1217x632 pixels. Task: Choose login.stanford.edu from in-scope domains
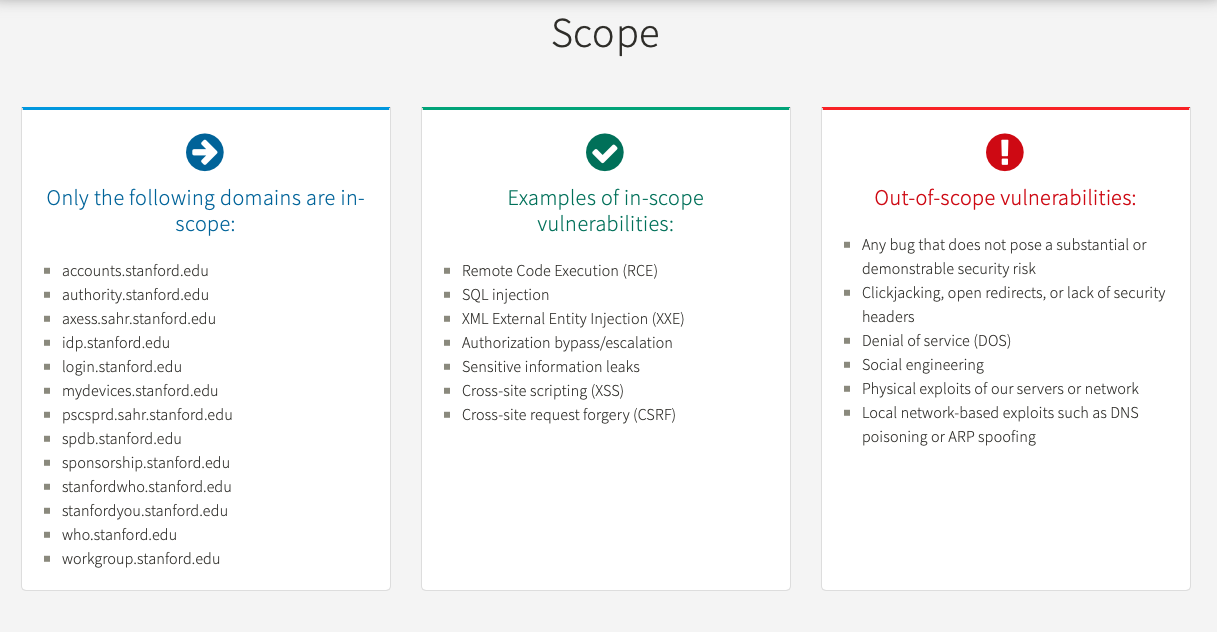(x=122, y=367)
